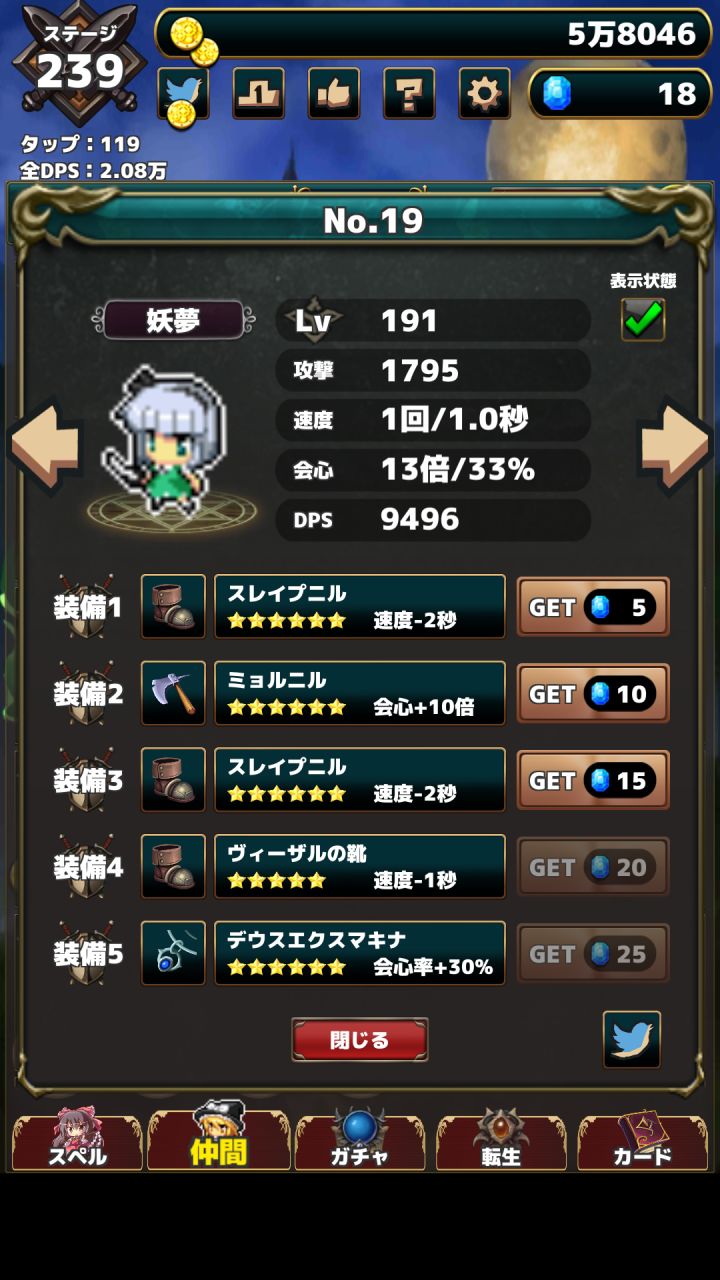The image size is (720, 1280).
Task: Share character via bottom Twitter button
Action: tap(632, 1040)
